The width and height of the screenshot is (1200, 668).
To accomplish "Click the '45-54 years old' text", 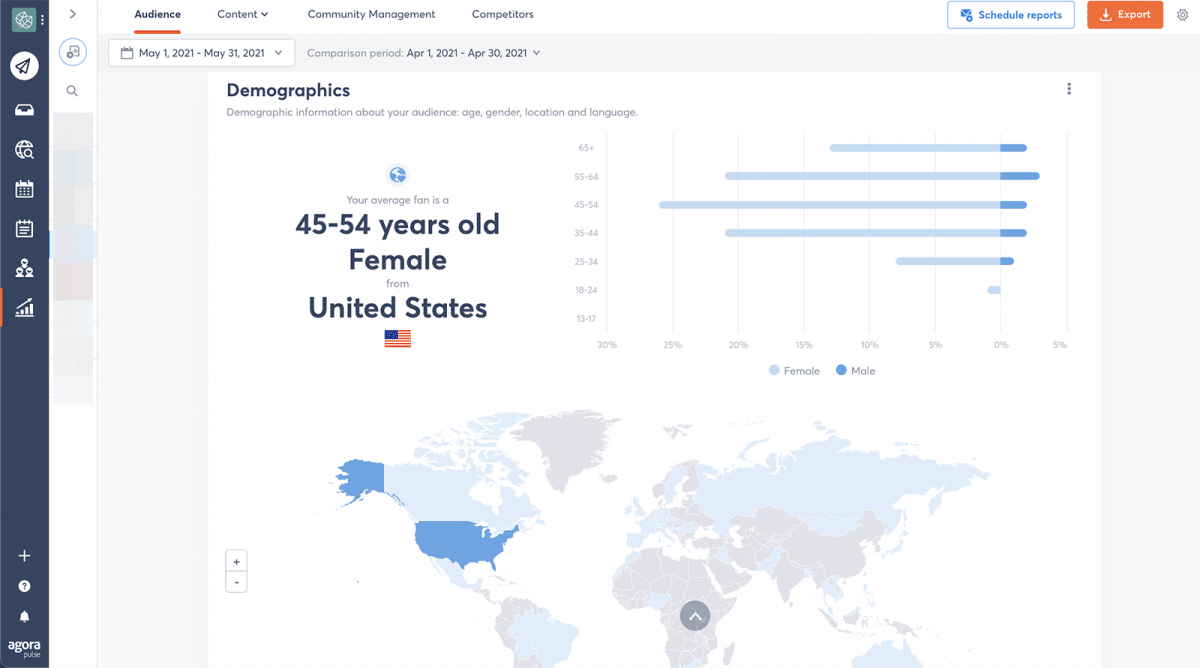I will click(397, 224).
